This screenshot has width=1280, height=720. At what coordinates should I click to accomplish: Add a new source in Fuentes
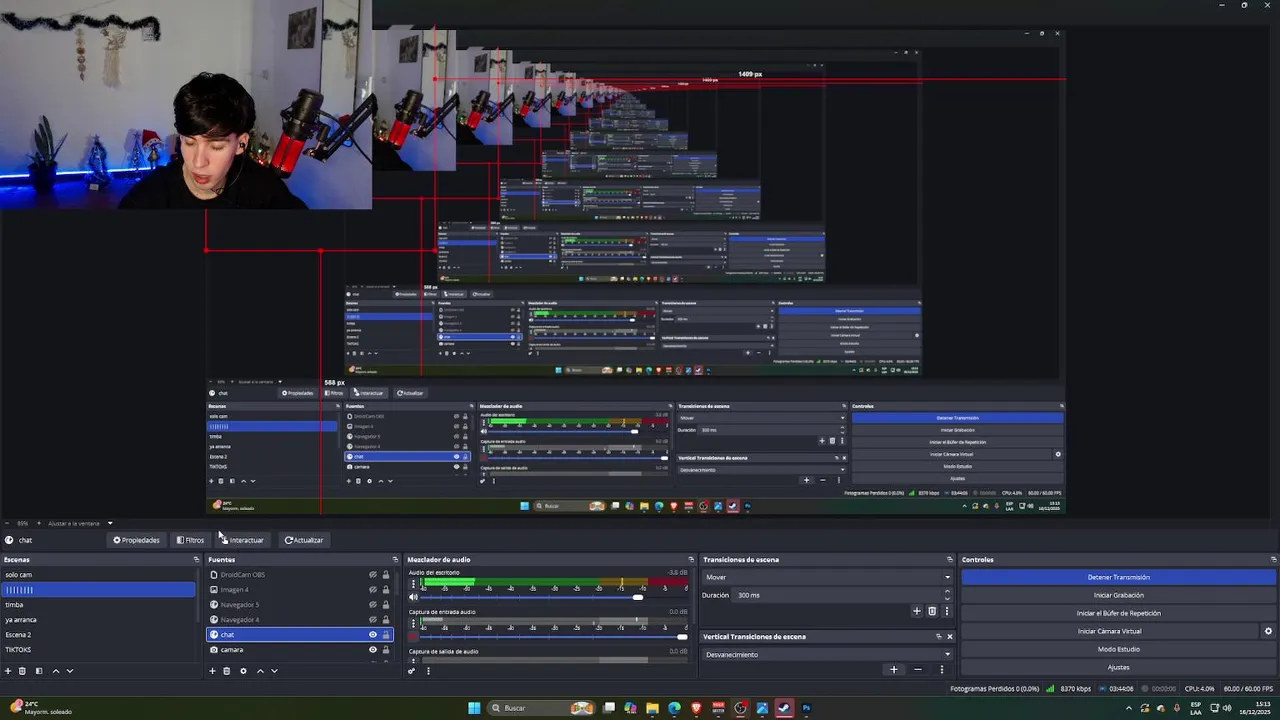coord(212,671)
